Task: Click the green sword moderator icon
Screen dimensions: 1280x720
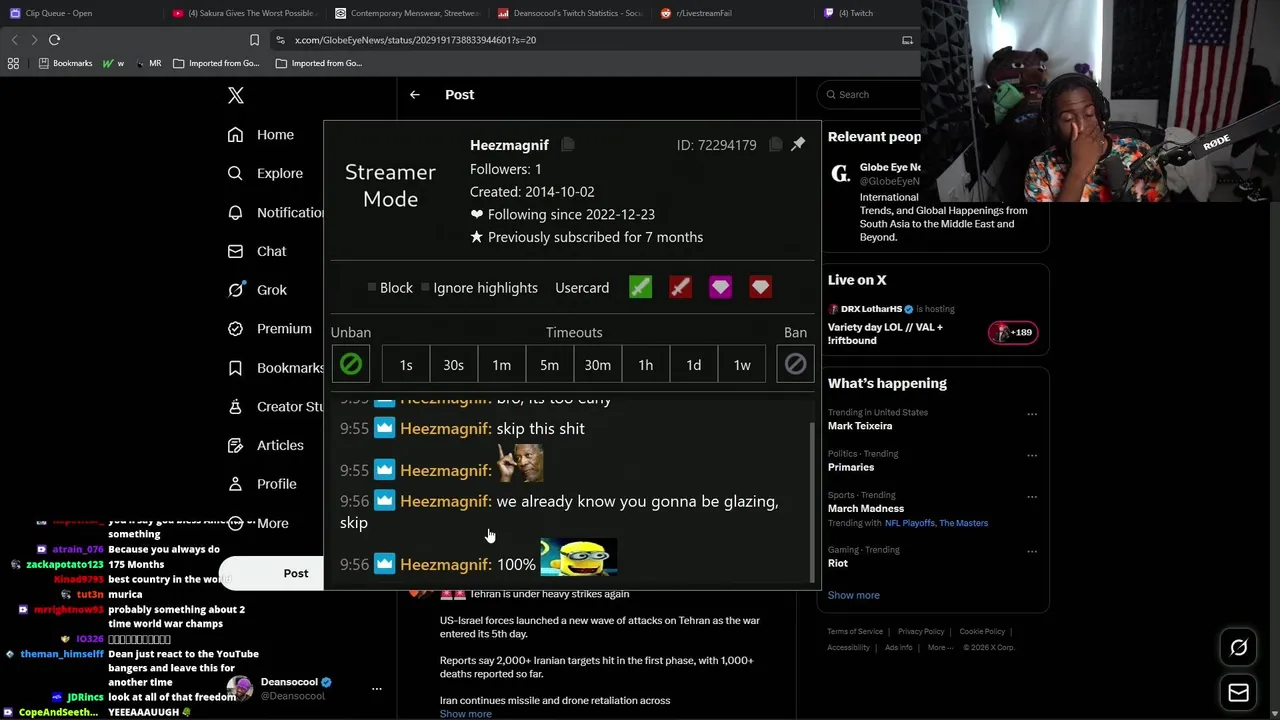Action: (640, 288)
